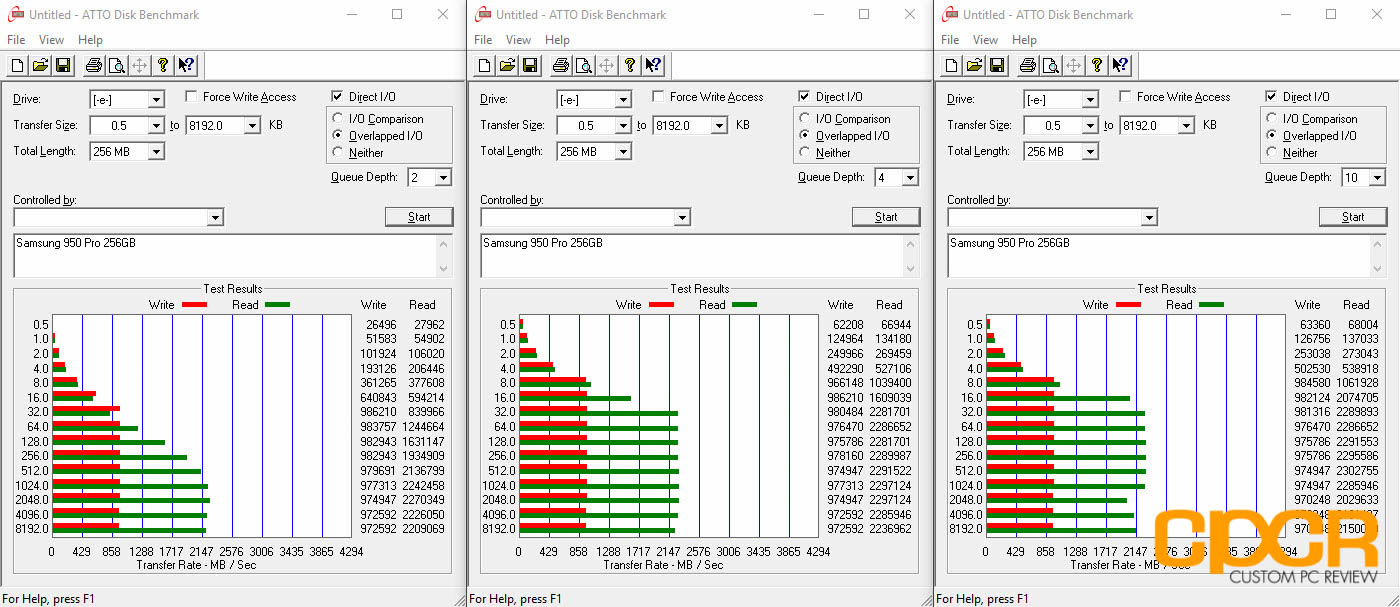
Task: Click yellow question mark Help icon, Queue Depth 4 window
Action: [630, 66]
